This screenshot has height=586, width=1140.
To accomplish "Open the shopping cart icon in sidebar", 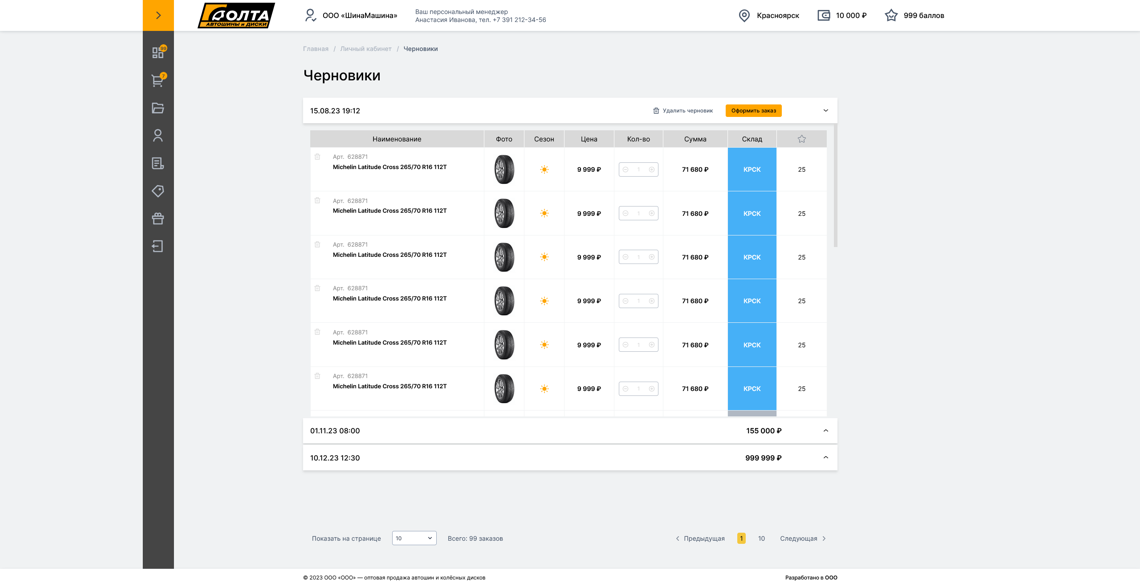I will point(158,80).
